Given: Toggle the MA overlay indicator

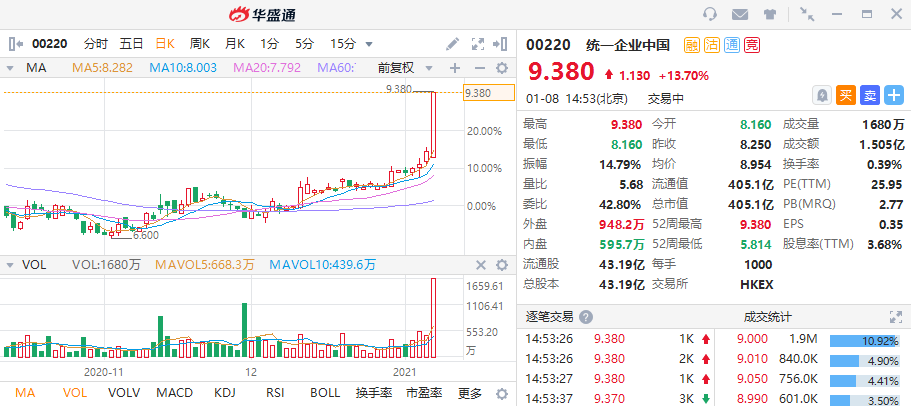Looking at the screenshot, I should 25,393.
